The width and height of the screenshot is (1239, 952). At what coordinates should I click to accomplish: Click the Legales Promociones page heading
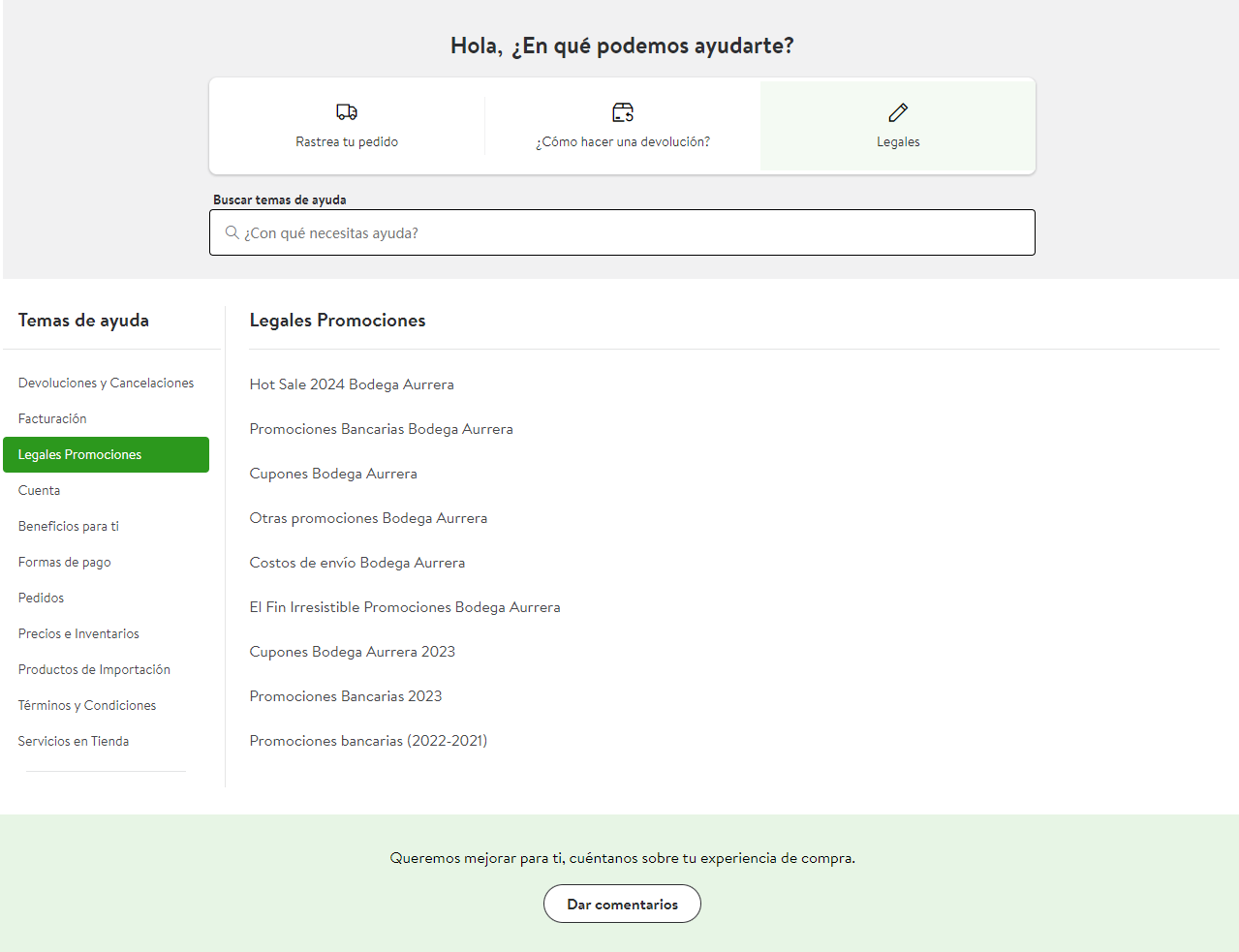tap(337, 321)
